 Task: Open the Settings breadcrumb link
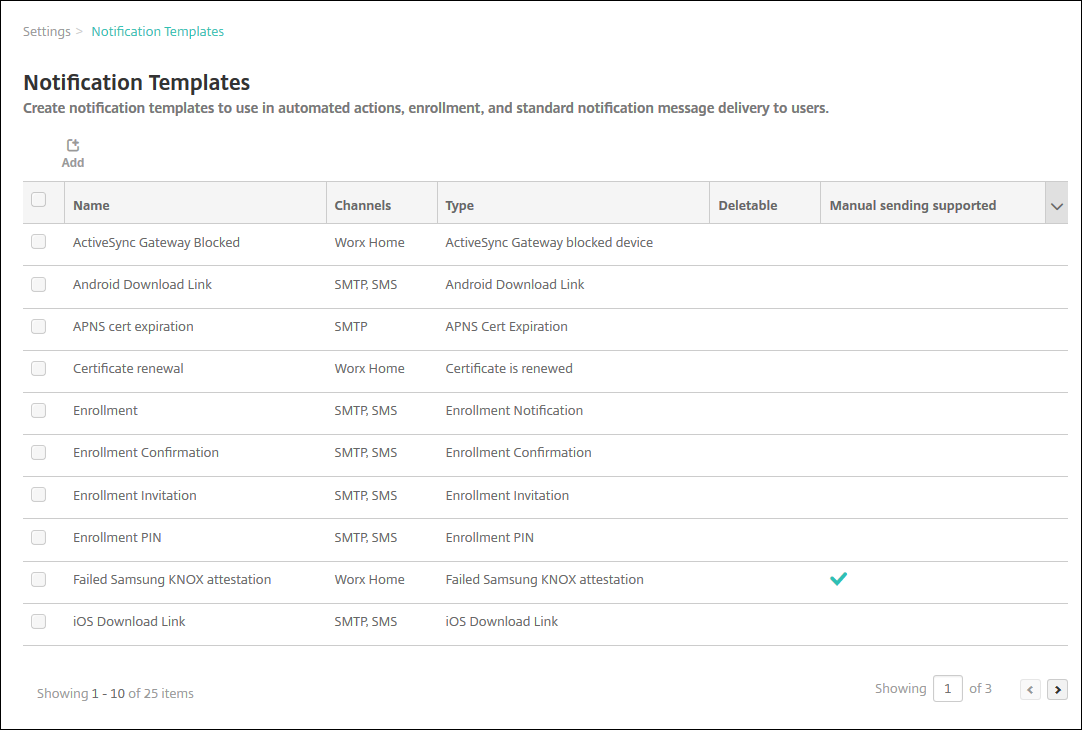tap(47, 31)
